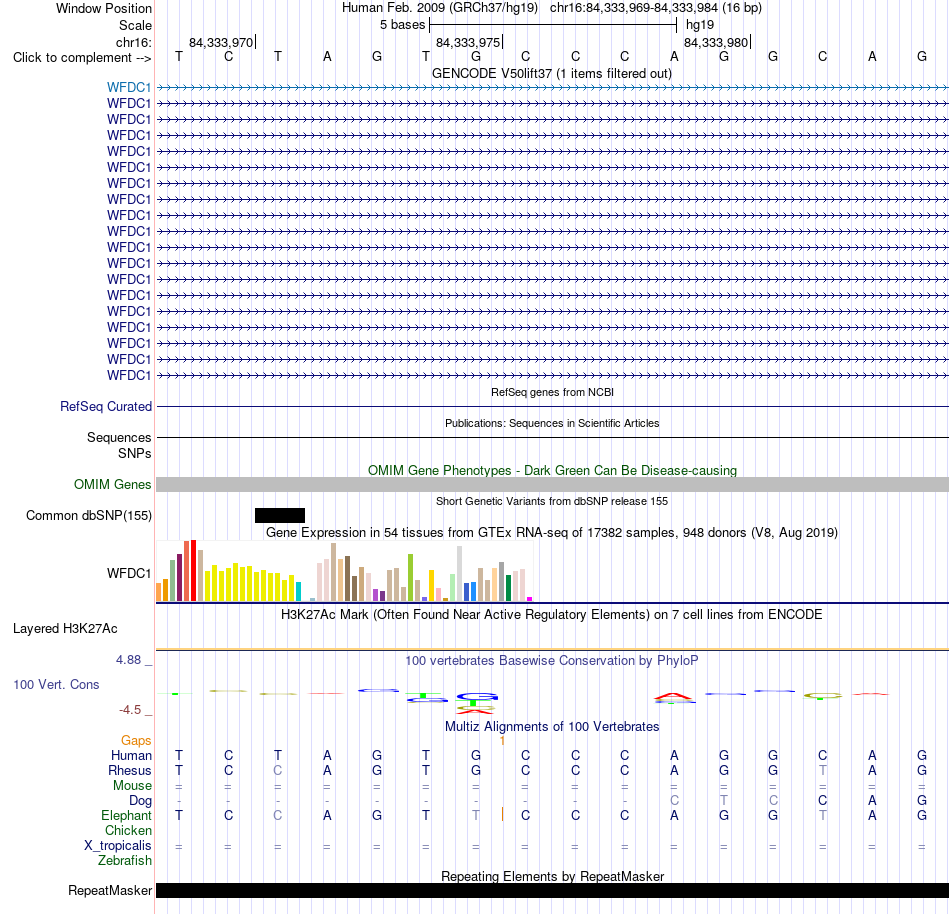Open the H3K27Ac Mark track title
Image resolution: width=950 pixels, height=914 pixels.
click(552, 614)
